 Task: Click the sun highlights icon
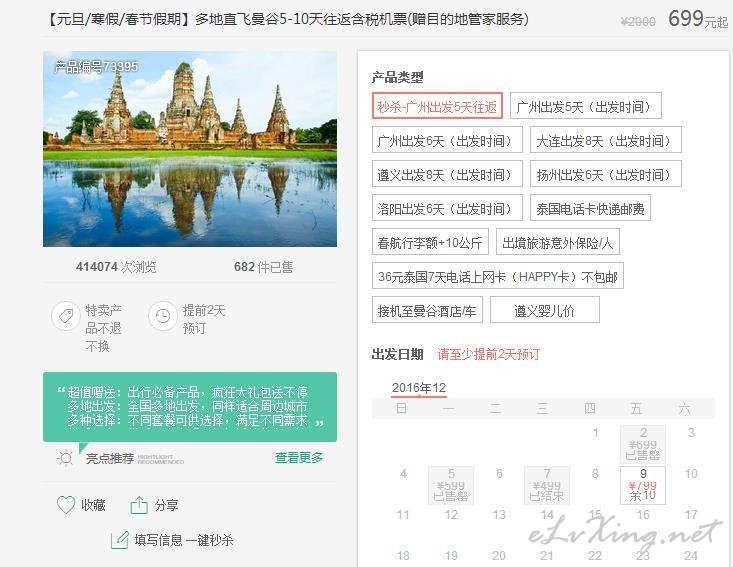click(x=65, y=458)
